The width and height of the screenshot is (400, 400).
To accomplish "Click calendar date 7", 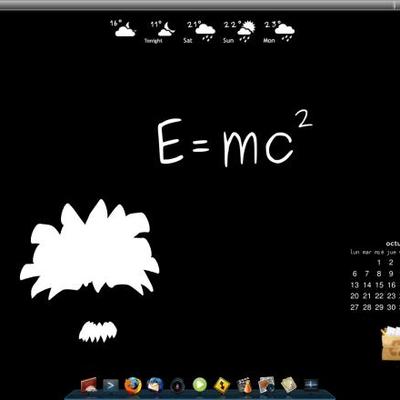I will pos(367,274).
